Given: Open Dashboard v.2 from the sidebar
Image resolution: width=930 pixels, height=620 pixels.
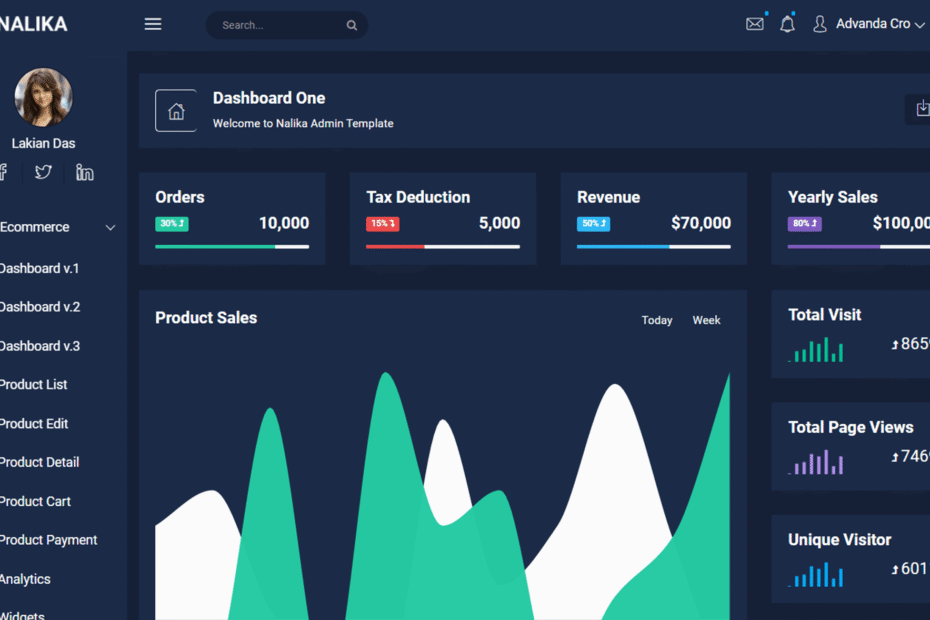Looking at the screenshot, I should 39,307.
